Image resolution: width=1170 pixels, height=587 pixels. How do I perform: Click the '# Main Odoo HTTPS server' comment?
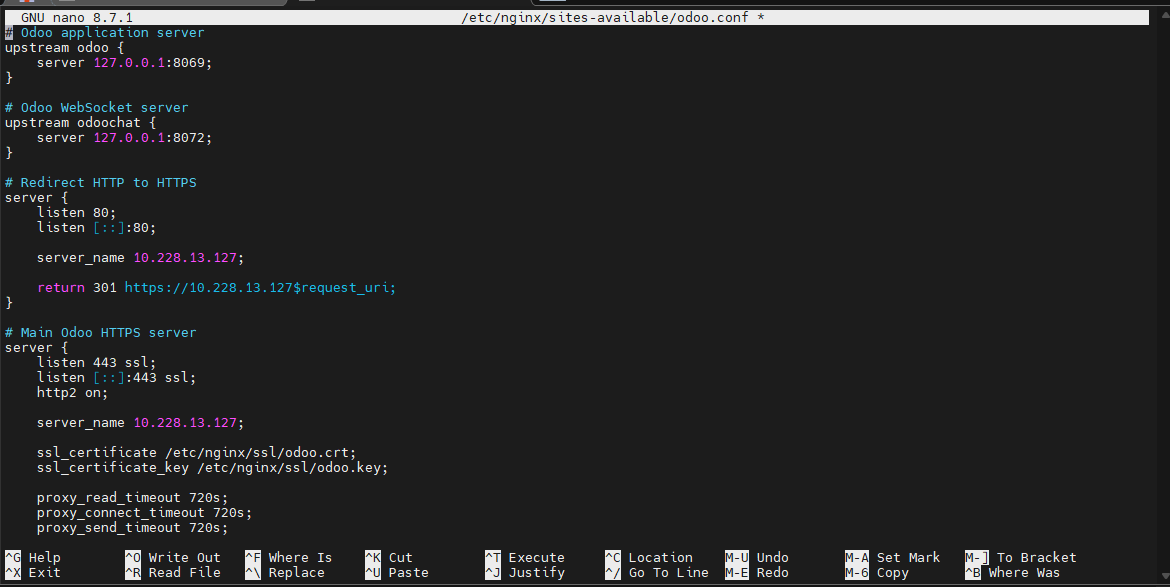101,333
